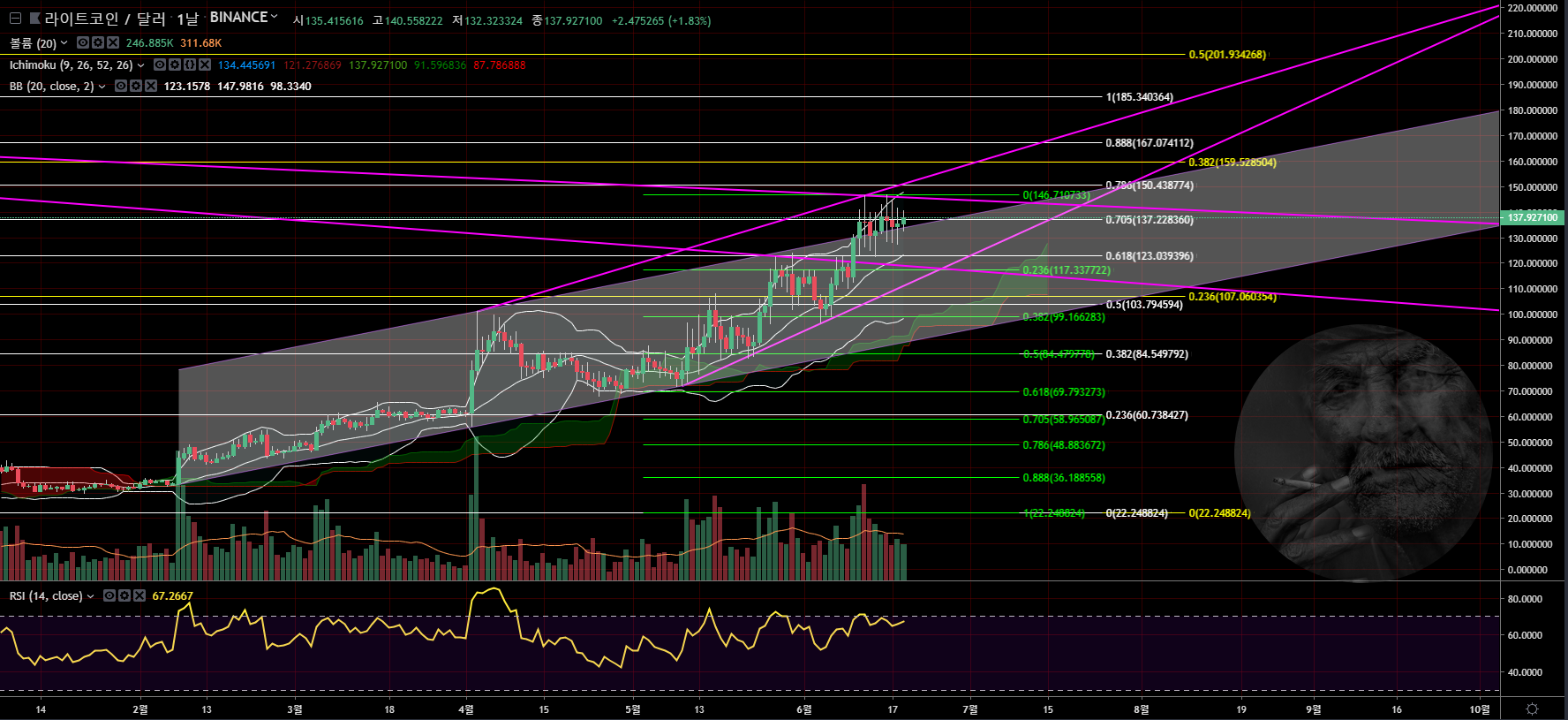The height and width of the screenshot is (720, 1568).
Task: Click the 0.888(167.074112) Fibonacci label
Action: pyautogui.click(x=1150, y=143)
